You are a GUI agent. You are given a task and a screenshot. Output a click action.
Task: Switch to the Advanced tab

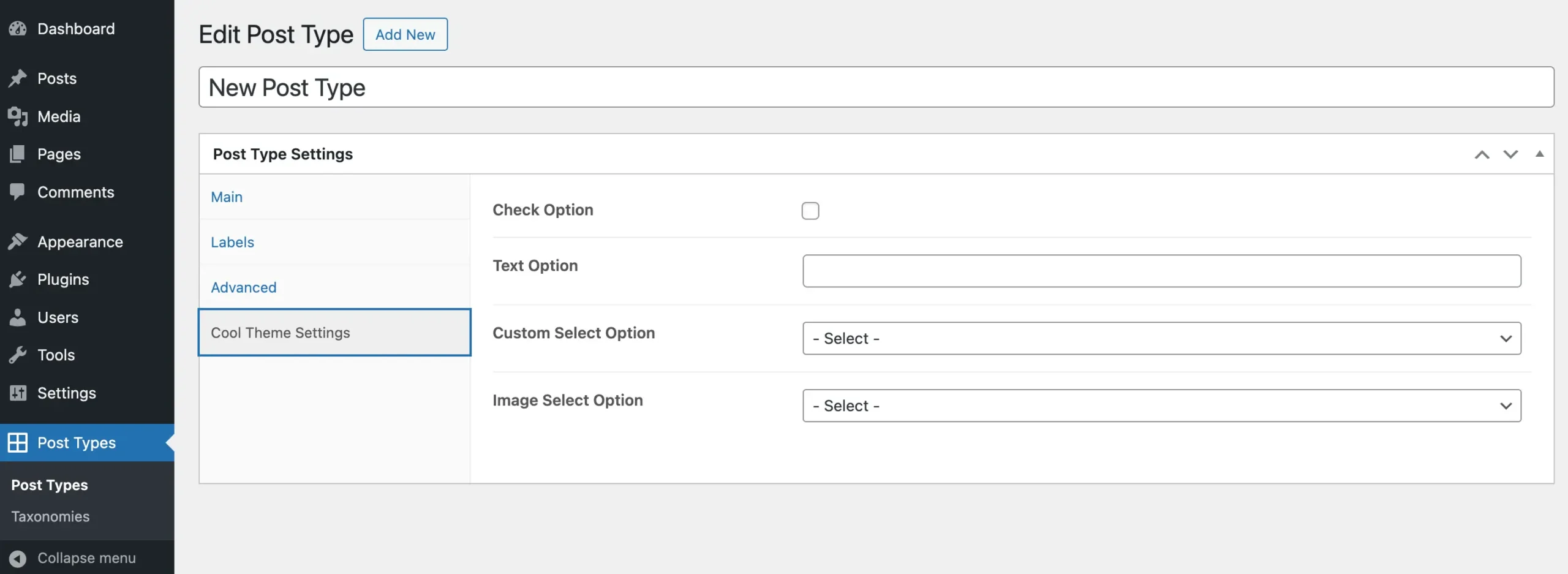click(x=243, y=287)
